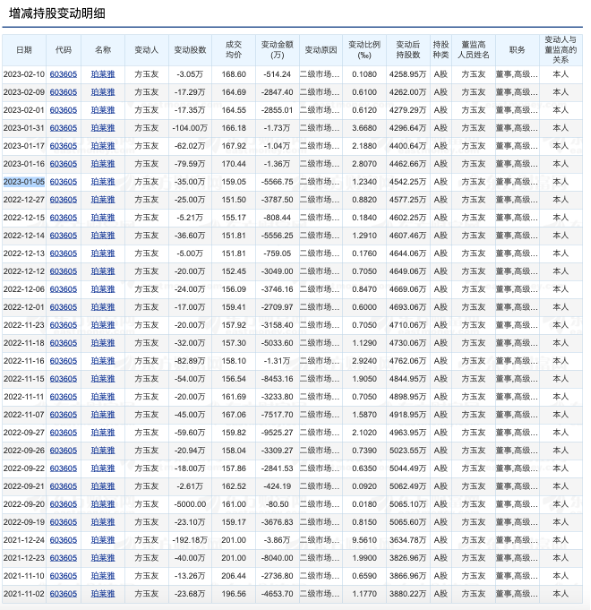Click position 董事,高级... in the 2022-12-13 row

[x=517, y=253]
